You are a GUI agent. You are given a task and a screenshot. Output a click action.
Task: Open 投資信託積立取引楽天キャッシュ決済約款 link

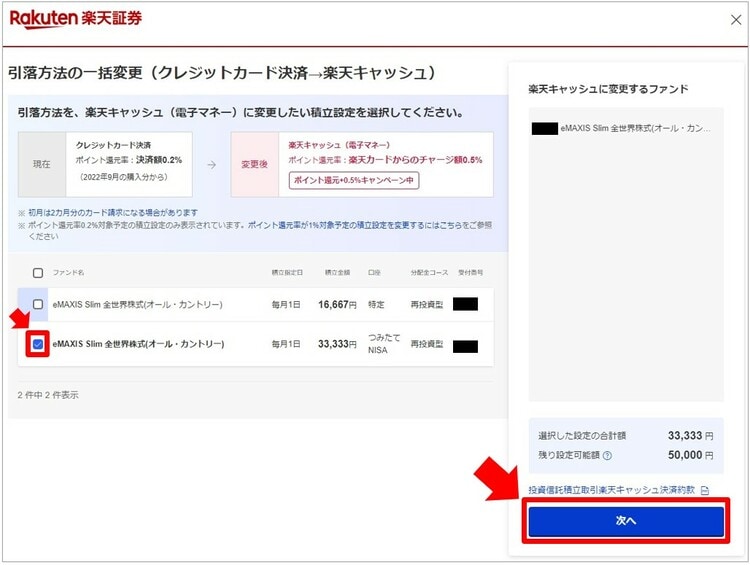coord(611,490)
